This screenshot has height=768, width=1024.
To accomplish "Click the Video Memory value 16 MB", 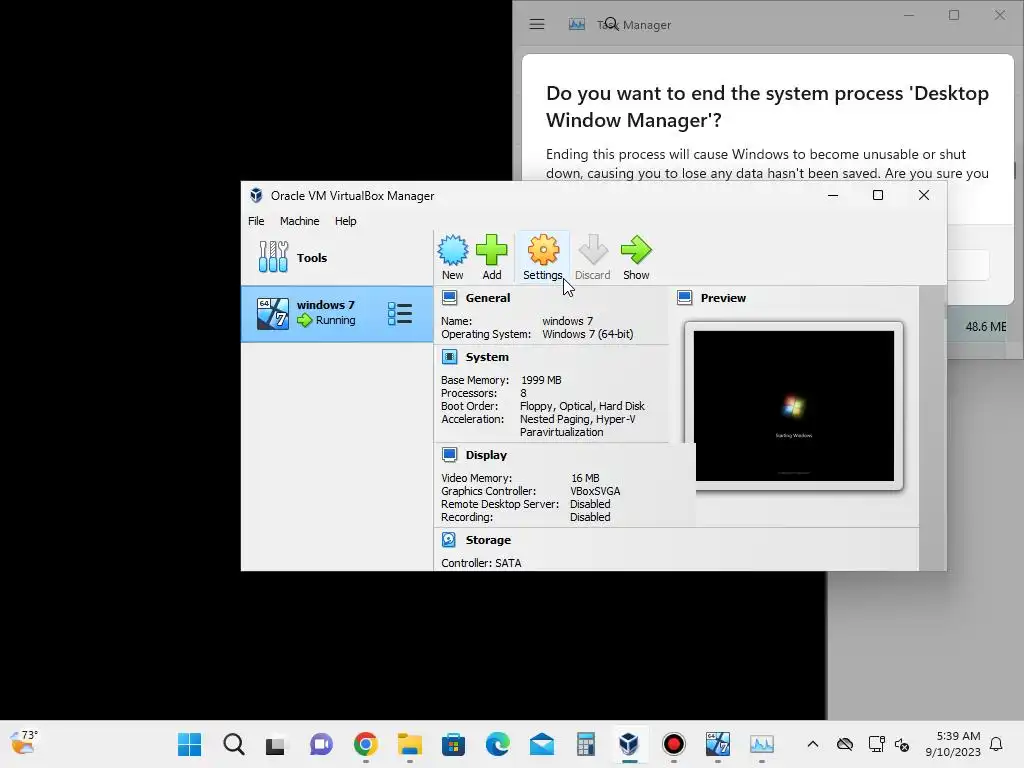I will click(x=585, y=478).
